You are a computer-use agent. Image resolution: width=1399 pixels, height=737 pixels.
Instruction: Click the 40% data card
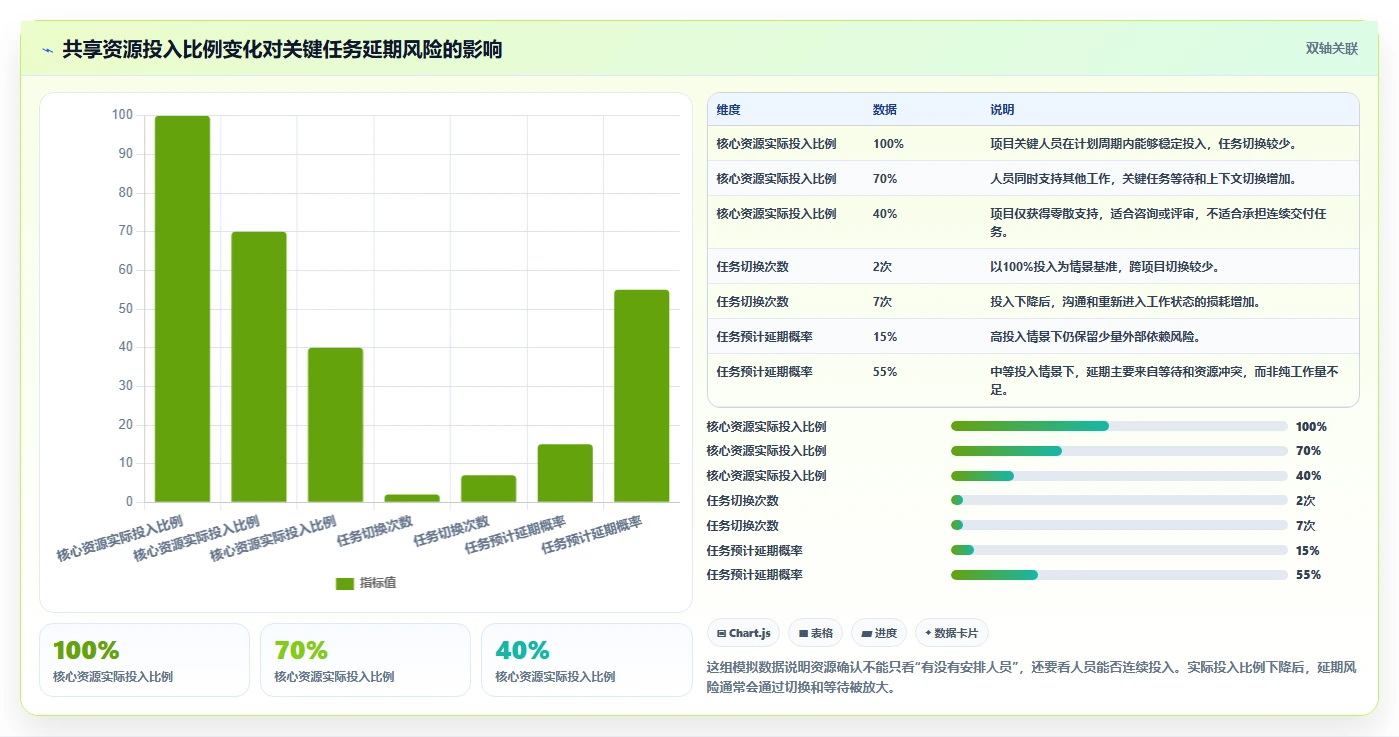tap(586, 660)
